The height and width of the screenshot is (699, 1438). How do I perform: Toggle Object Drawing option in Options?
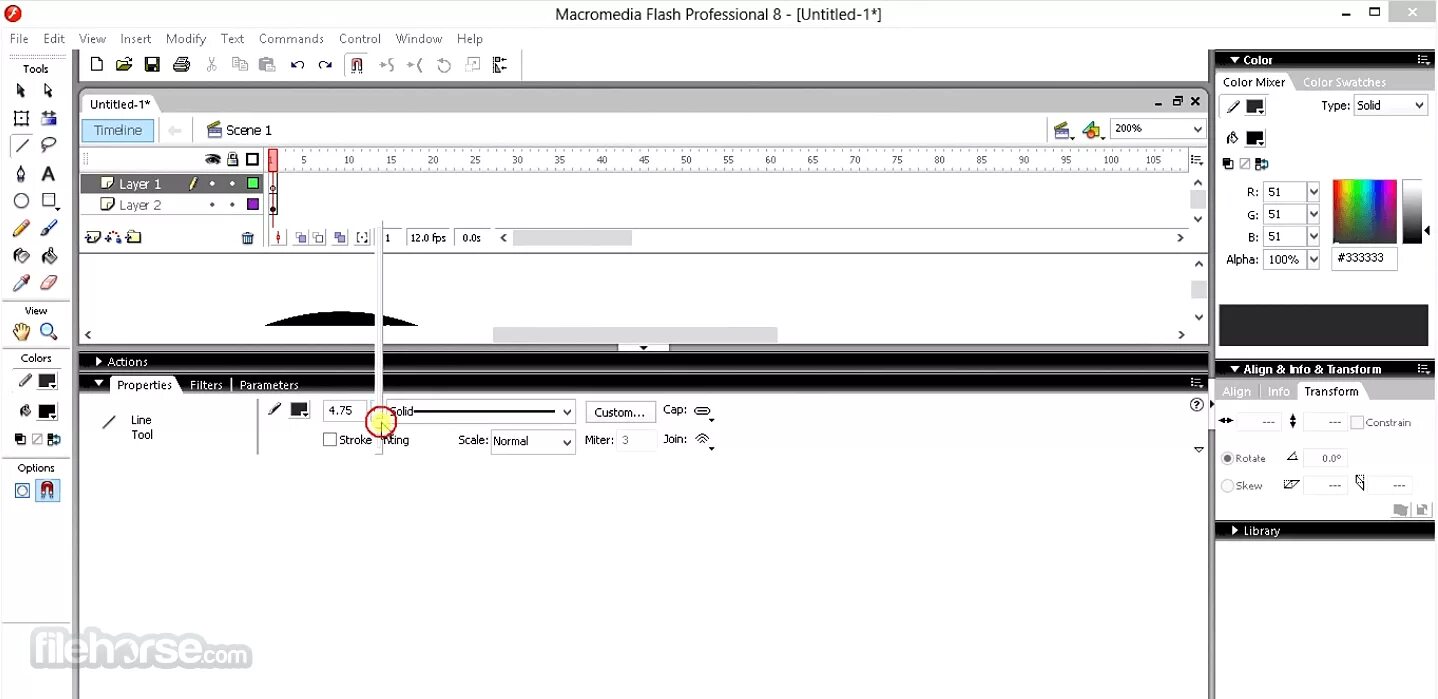(x=22, y=491)
